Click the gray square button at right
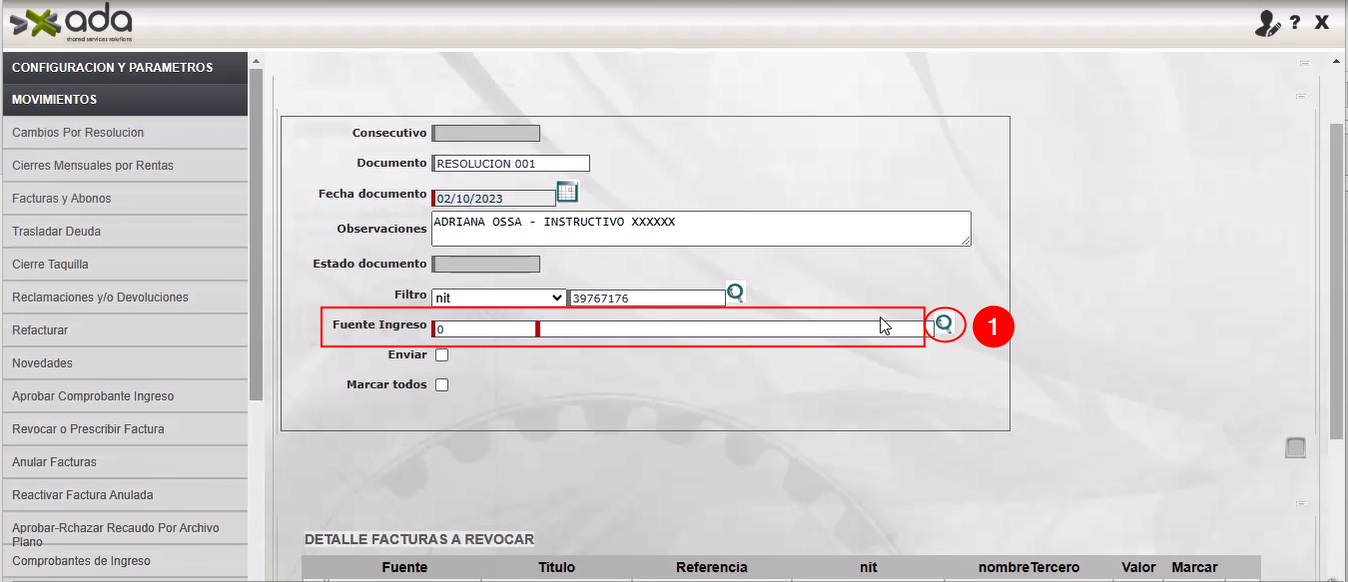The image size is (1348, 582). coord(1295,448)
